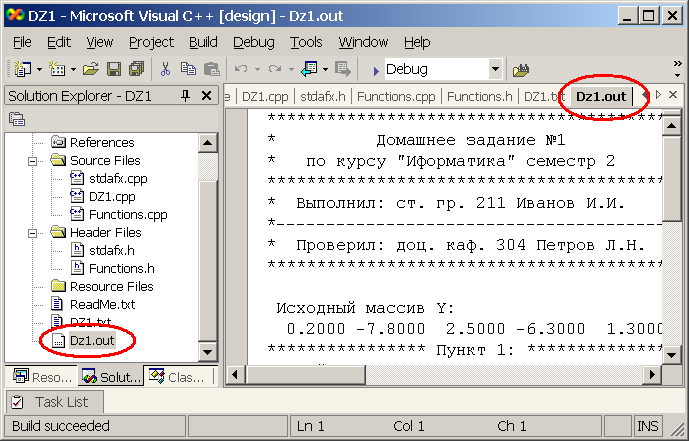Open the View menu

99,42
